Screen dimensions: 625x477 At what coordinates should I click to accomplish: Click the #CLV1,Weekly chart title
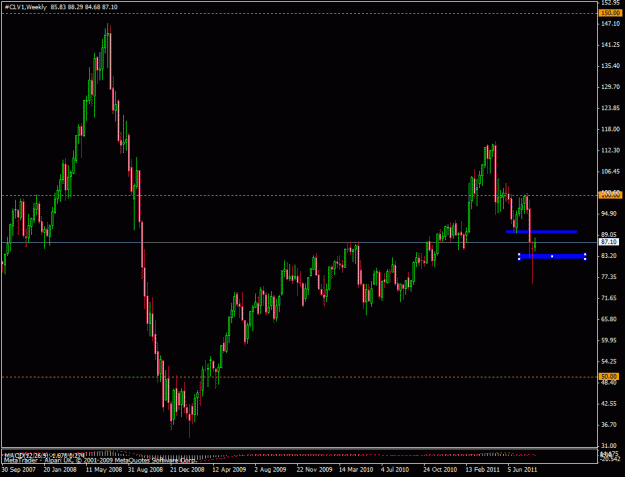(x=26, y=7)
